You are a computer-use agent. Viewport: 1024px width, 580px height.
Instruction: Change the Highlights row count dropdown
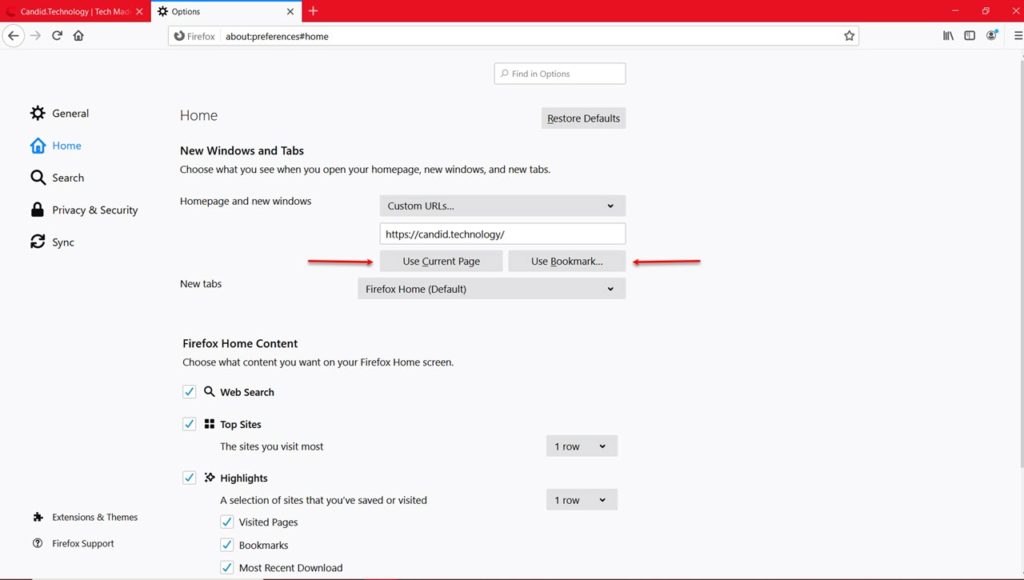(581, 500)
